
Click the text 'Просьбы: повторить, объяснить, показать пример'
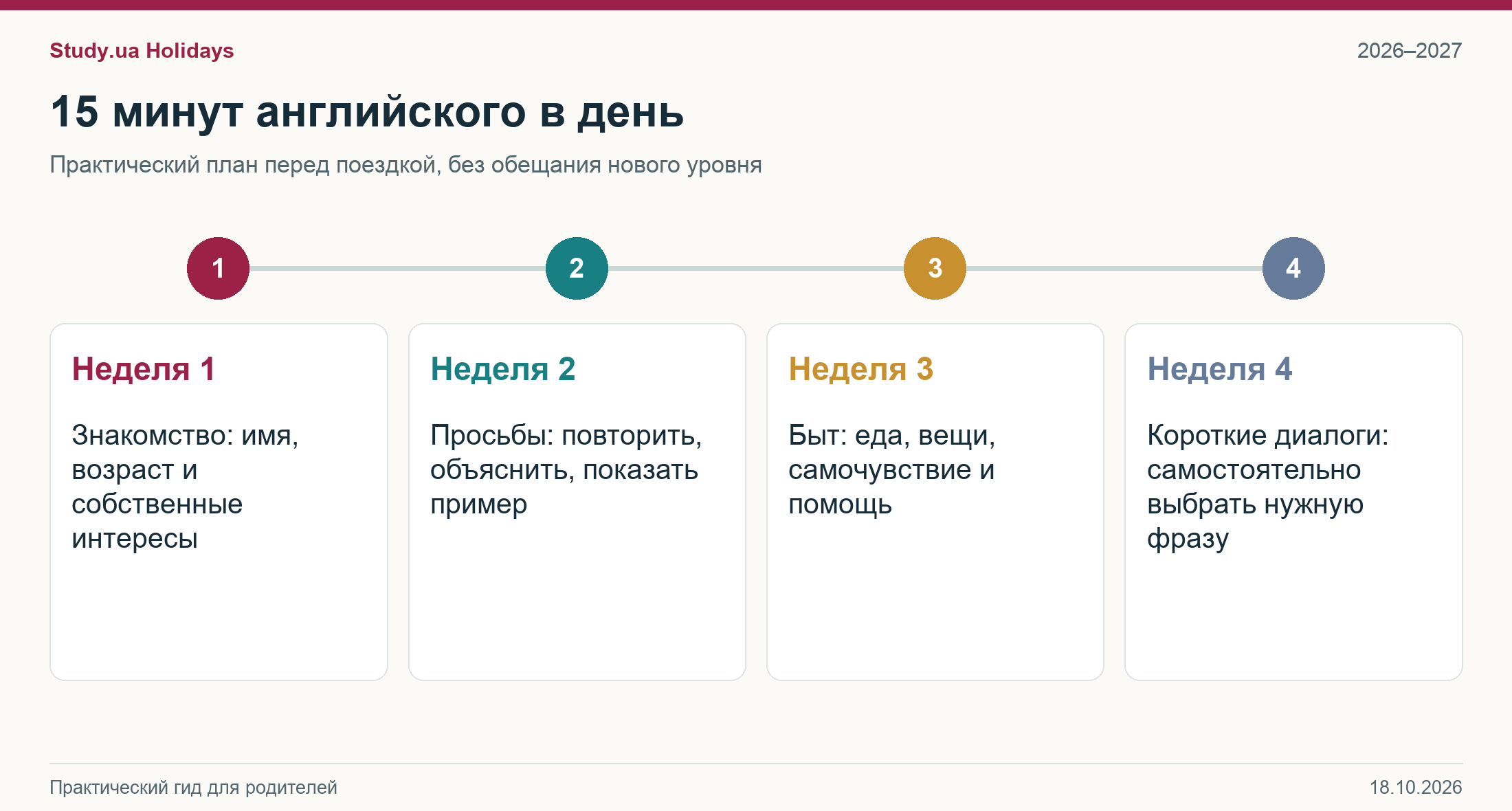click(566, 469)
